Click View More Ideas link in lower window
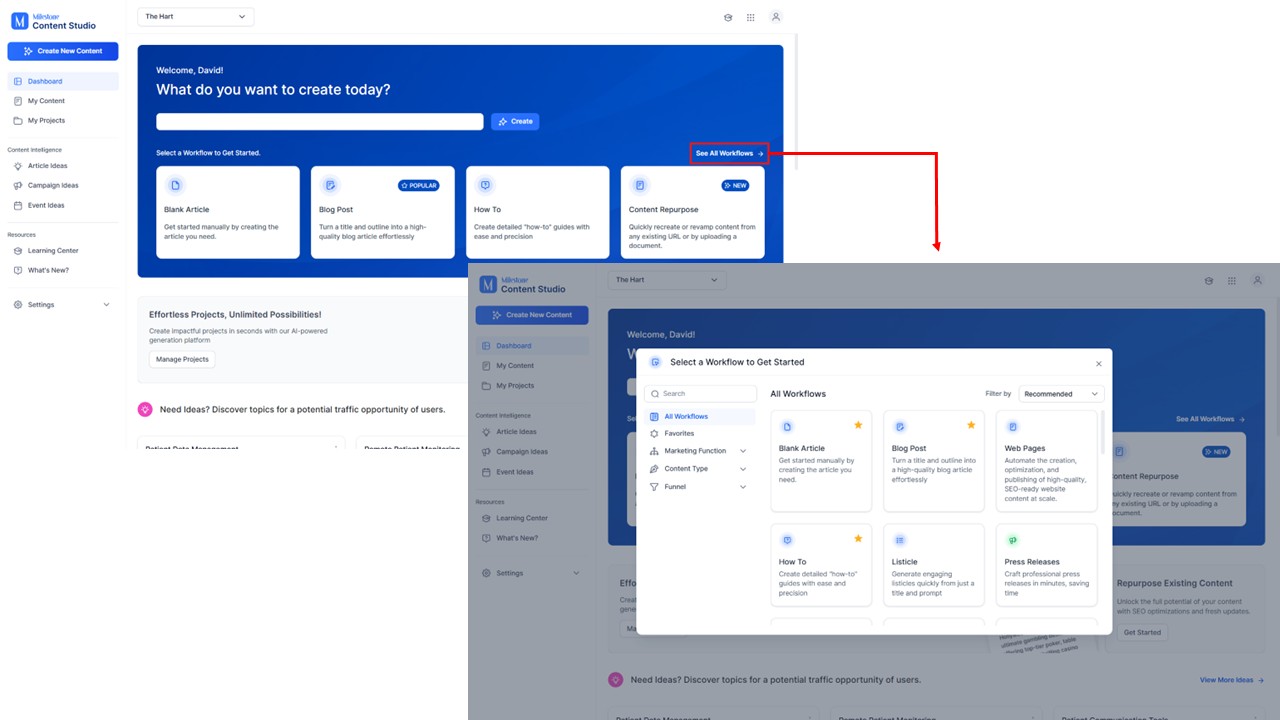The image size is (1280, 720). point(1232,680)
